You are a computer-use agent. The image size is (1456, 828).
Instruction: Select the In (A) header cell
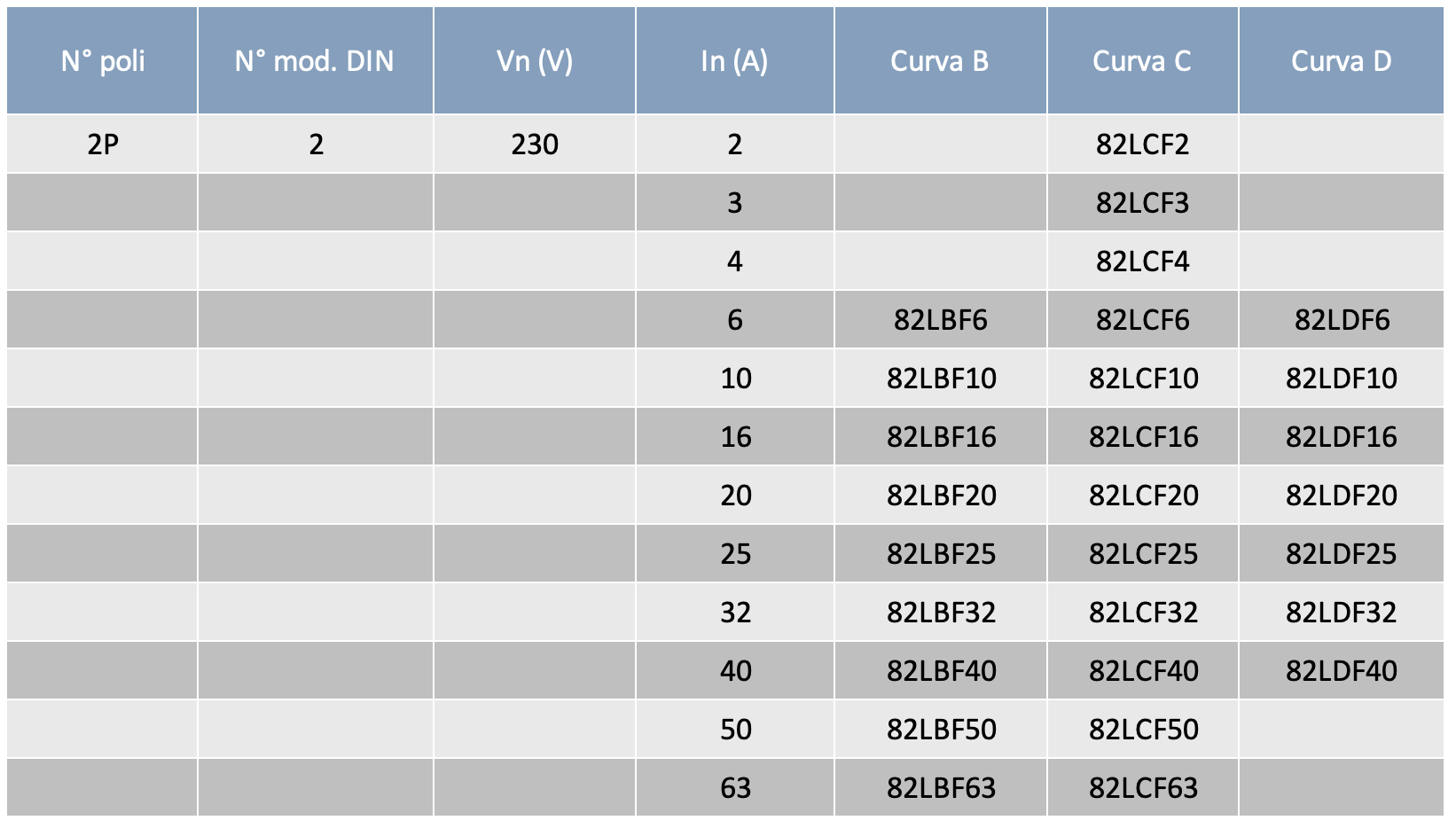[734, 61]
